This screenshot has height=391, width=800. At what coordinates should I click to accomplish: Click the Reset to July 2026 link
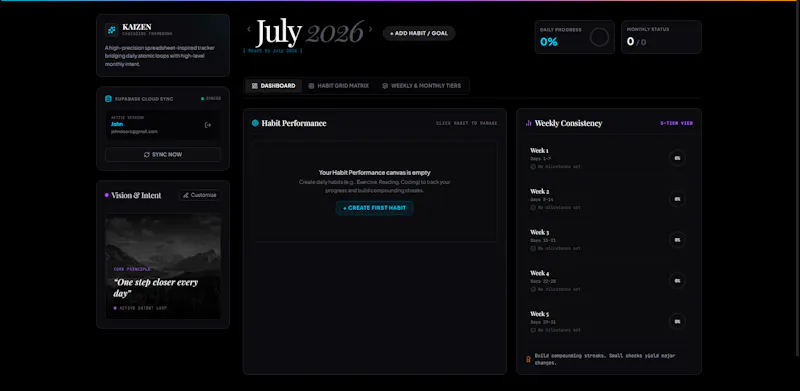(x=273, y=51)
